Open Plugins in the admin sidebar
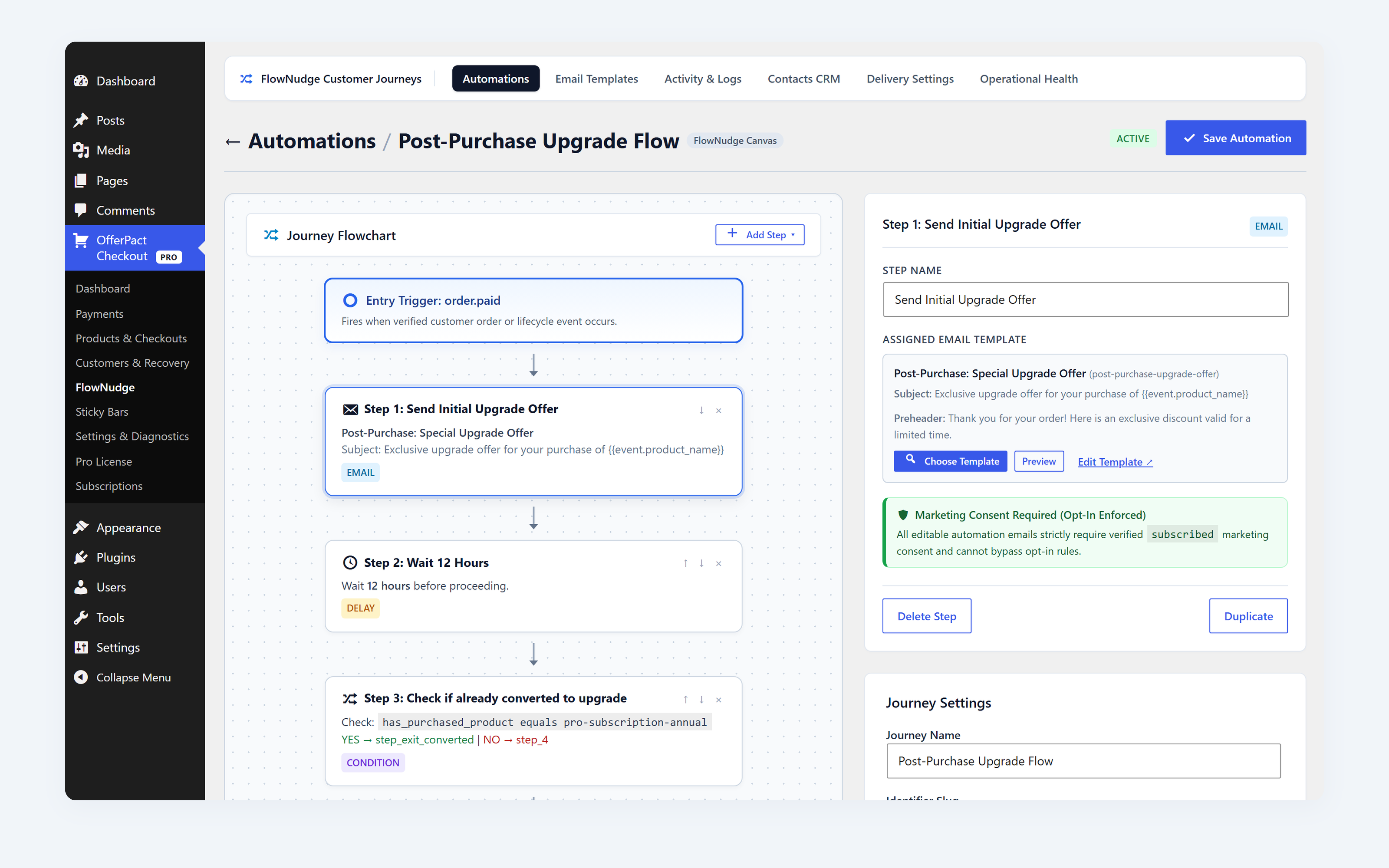 135,557
